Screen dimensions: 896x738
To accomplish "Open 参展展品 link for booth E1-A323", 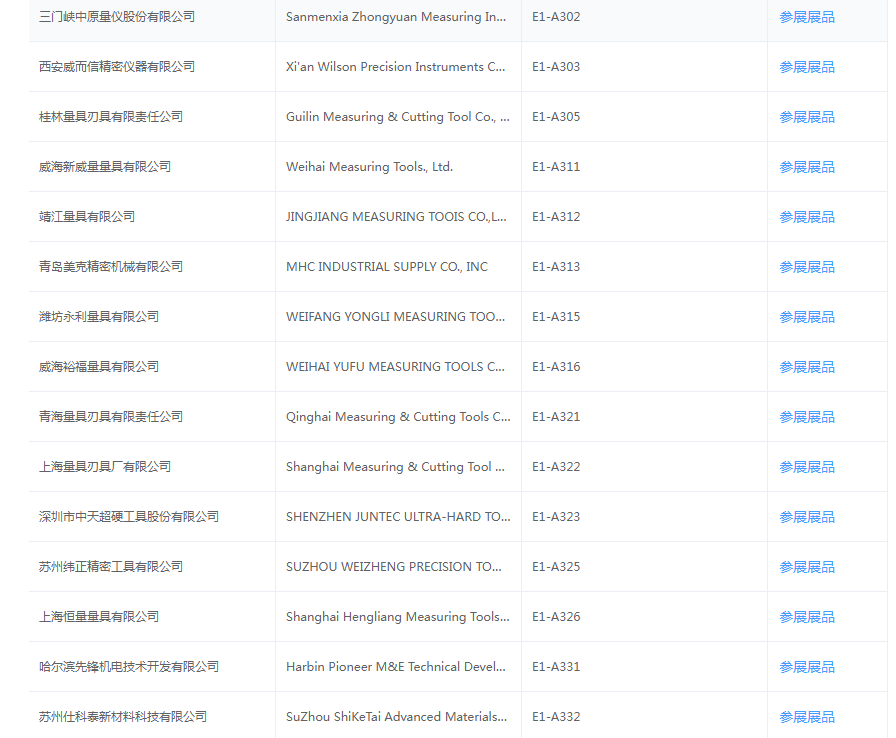I will (807, 517).
